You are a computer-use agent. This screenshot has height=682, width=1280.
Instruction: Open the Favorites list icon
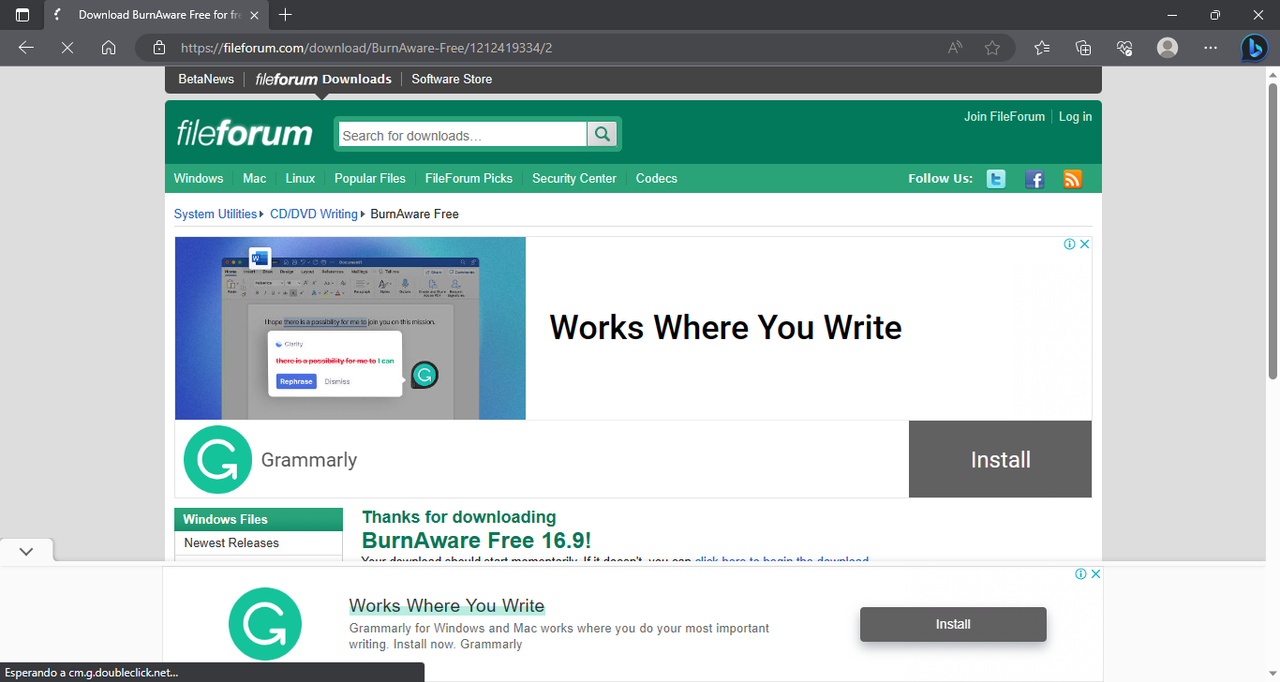1042,47
